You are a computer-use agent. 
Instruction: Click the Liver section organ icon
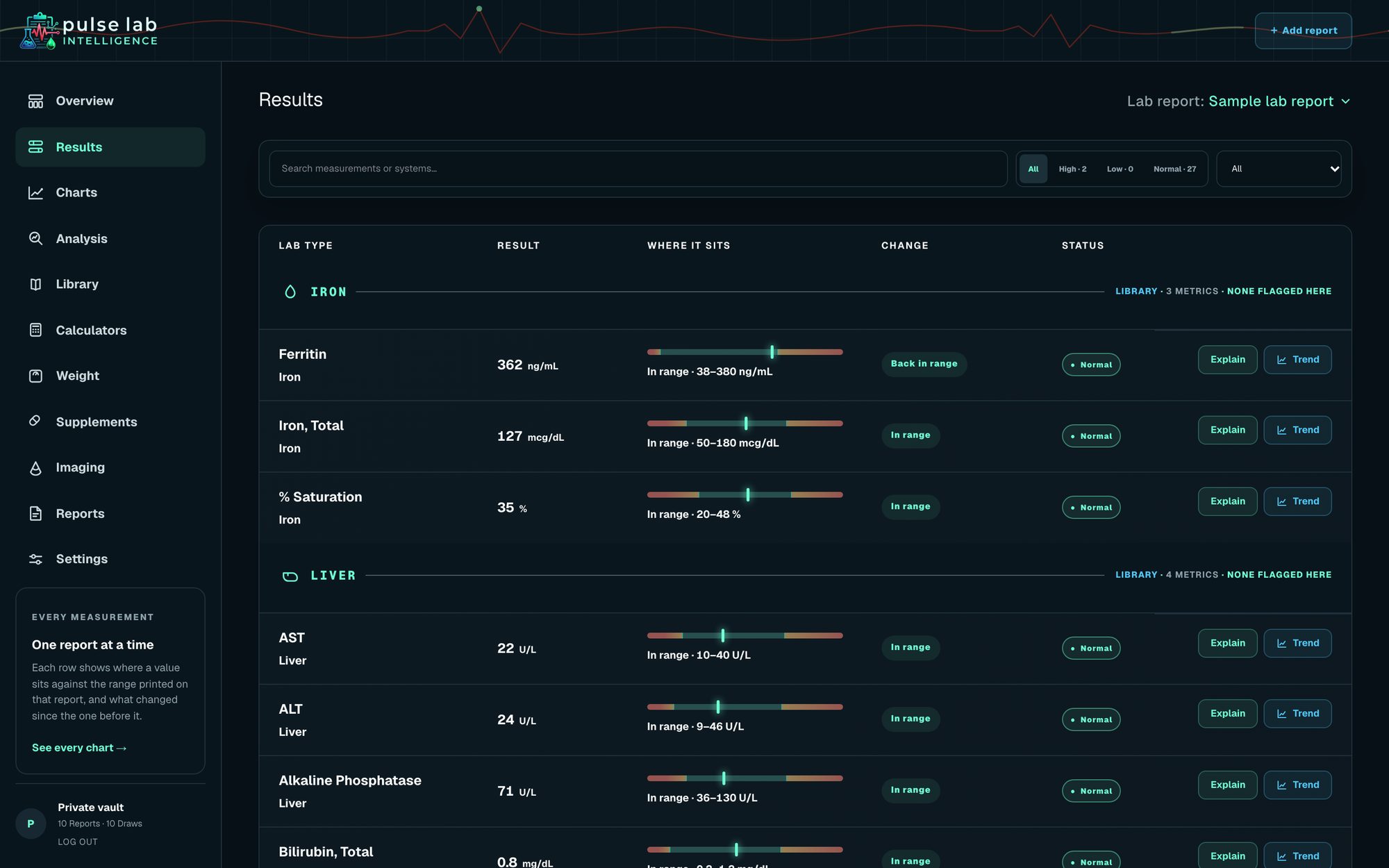(x=290, y=576)
